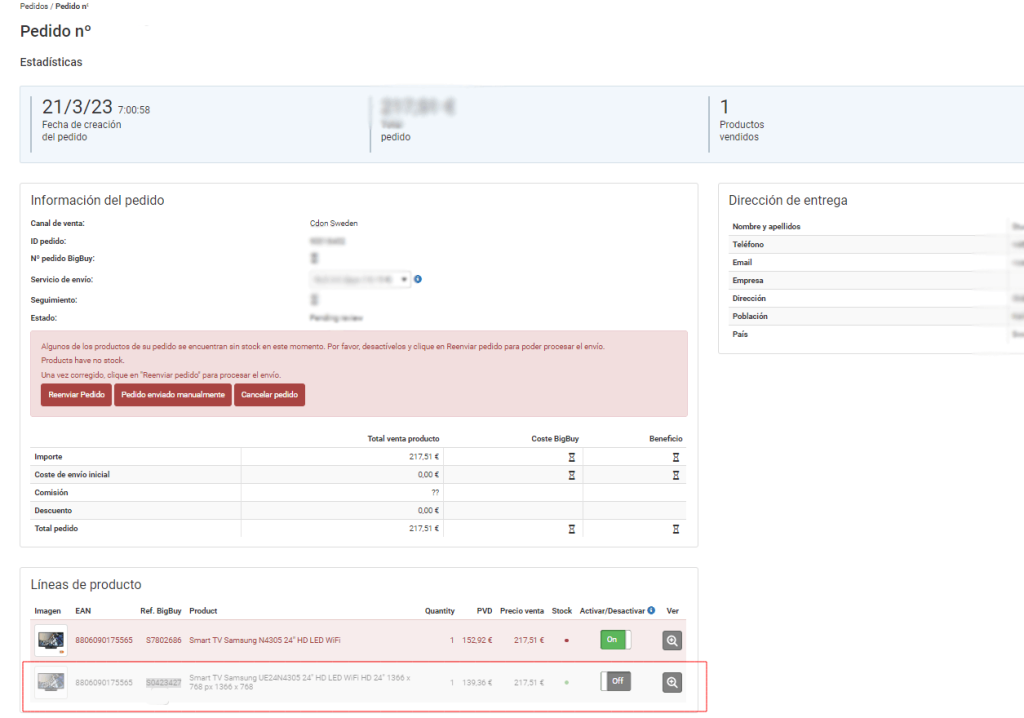Click the Smart TV Samsung N4305 product name

pyautogui.click(x=270, y=640)
